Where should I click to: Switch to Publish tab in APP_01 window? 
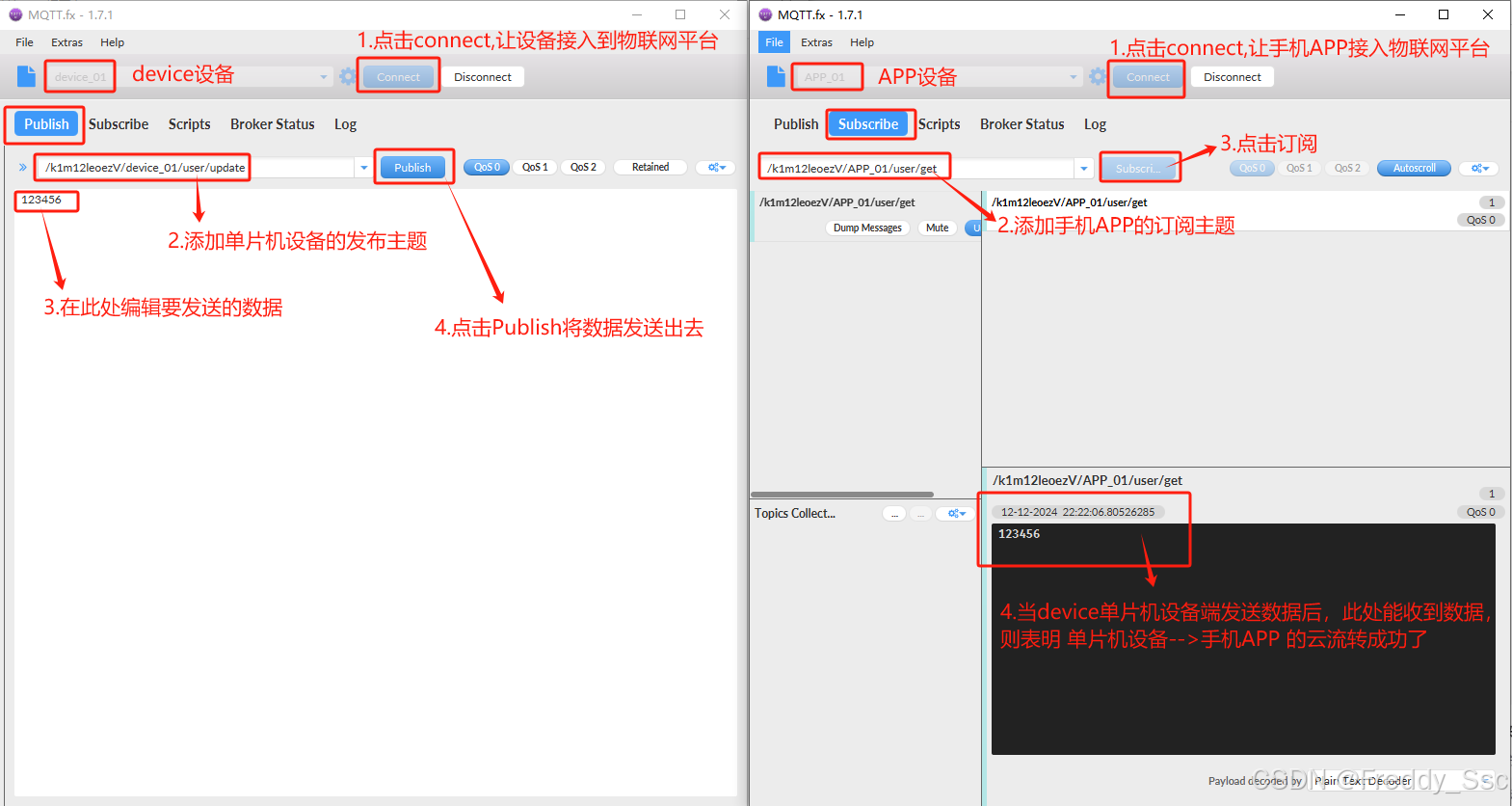click(796, 124)
